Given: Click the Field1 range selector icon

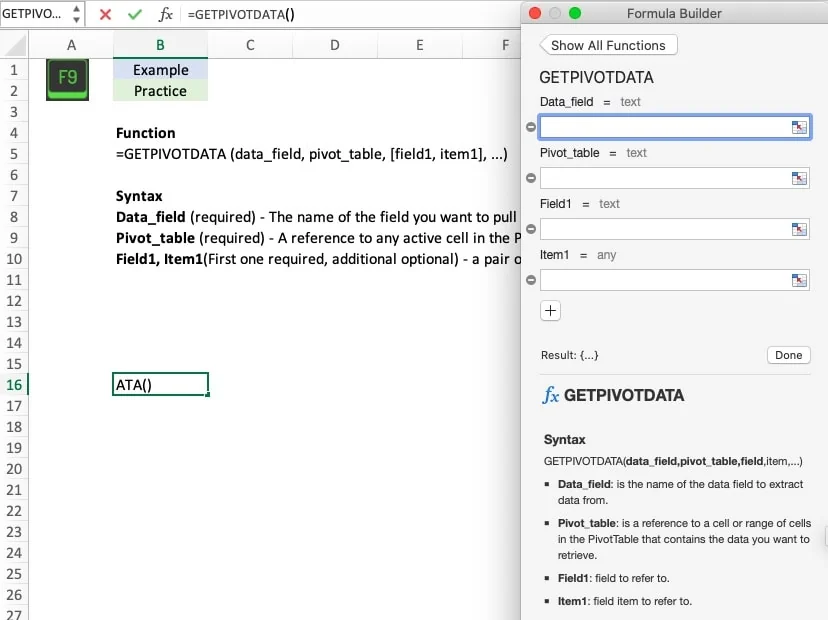Looking at the screenshot, I should [x=798, y=229].
